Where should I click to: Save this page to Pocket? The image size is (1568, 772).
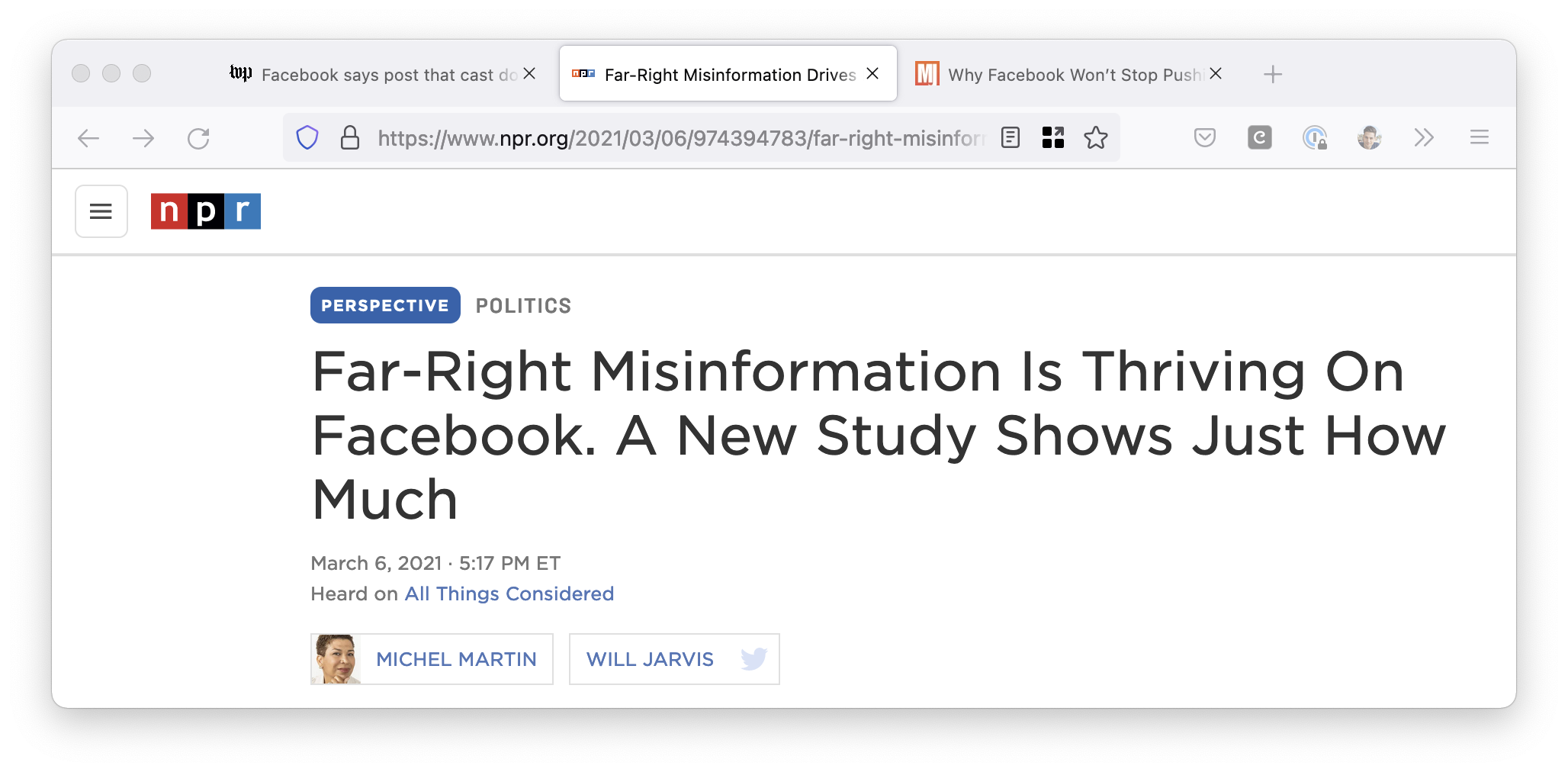(1203, 138)
